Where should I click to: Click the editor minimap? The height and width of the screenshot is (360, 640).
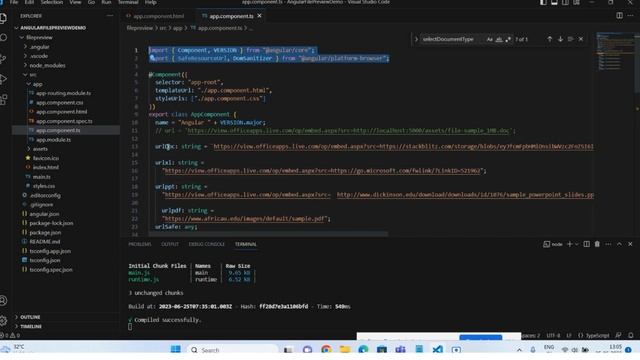coord(616,52)
